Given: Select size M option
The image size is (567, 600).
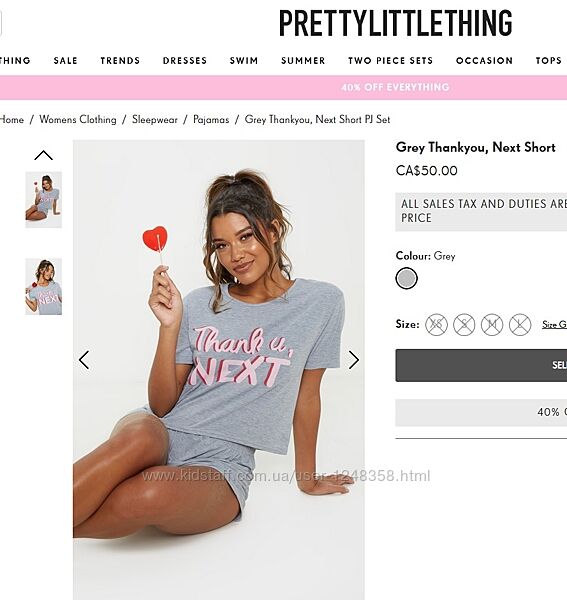Looking at the screenshot, I should (x=492, y=324).
